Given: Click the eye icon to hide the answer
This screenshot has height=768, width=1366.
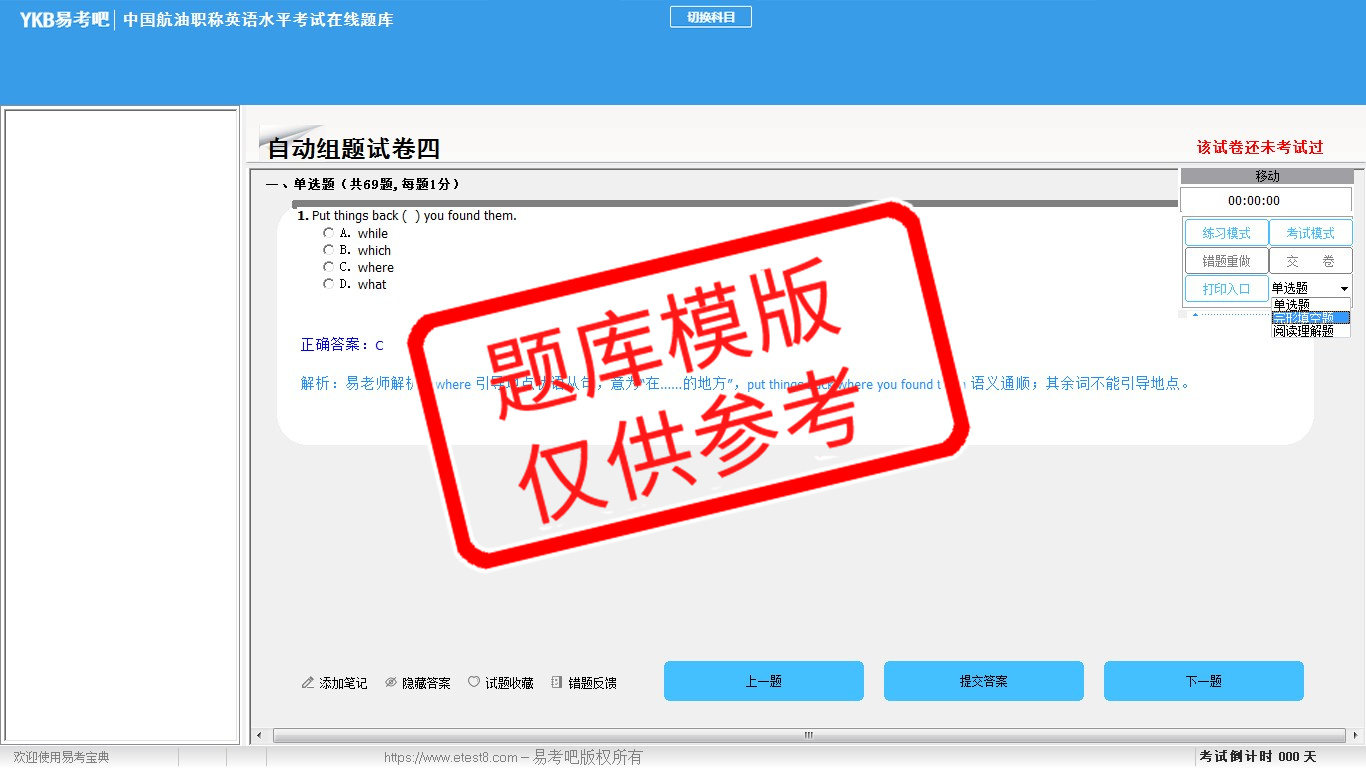Looking at the screenshot, I should [x=391, y=683].
